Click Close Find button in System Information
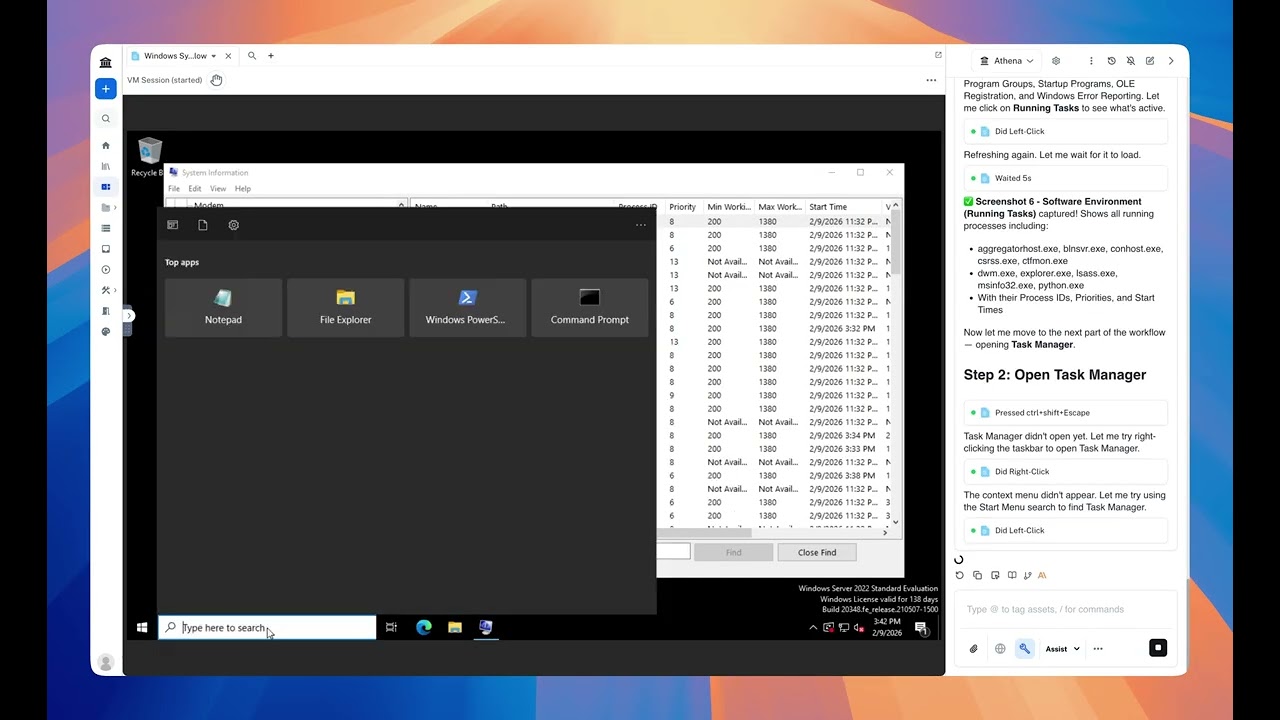The image size is (1280, 720). click(817, 552)
